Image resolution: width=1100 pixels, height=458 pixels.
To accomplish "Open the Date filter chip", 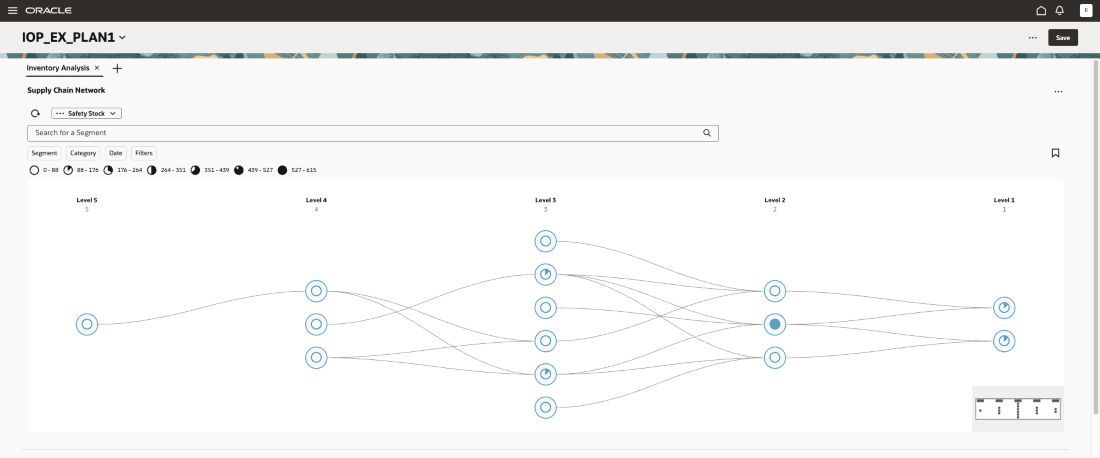I will [x=116, y=153].
